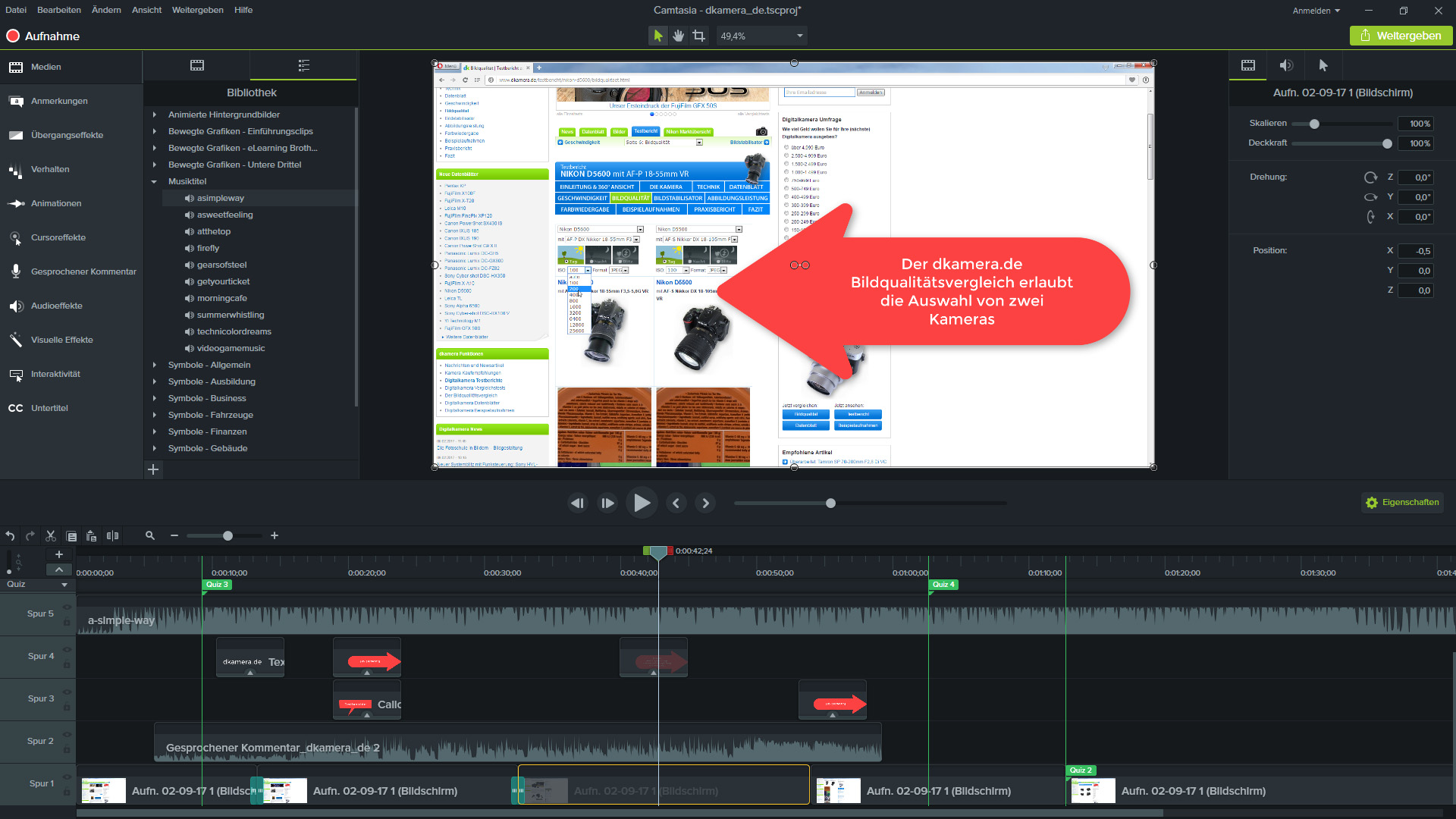Redo the action in timeline toolbar
Screen dimensions: 1456x819
30,536
